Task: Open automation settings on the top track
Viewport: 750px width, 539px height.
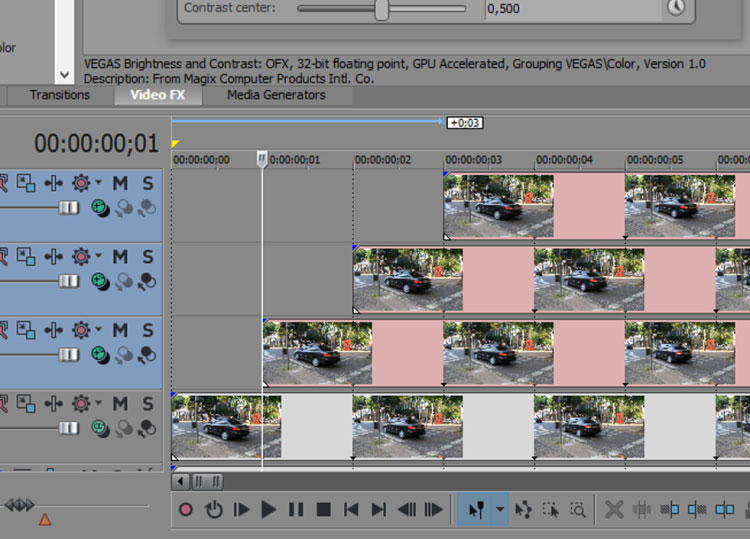Action: tap(54, 183)
